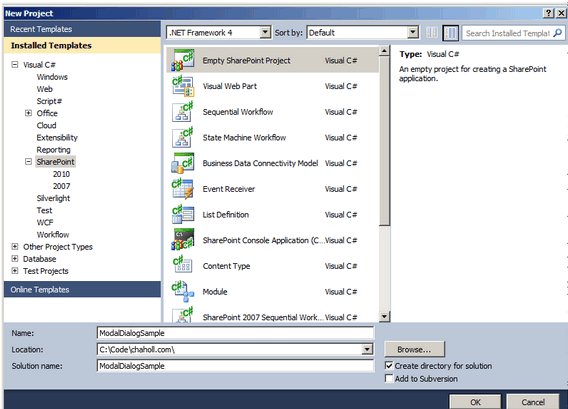
Task: Click the Solution name input field
Action: click(x=235, y=366)
